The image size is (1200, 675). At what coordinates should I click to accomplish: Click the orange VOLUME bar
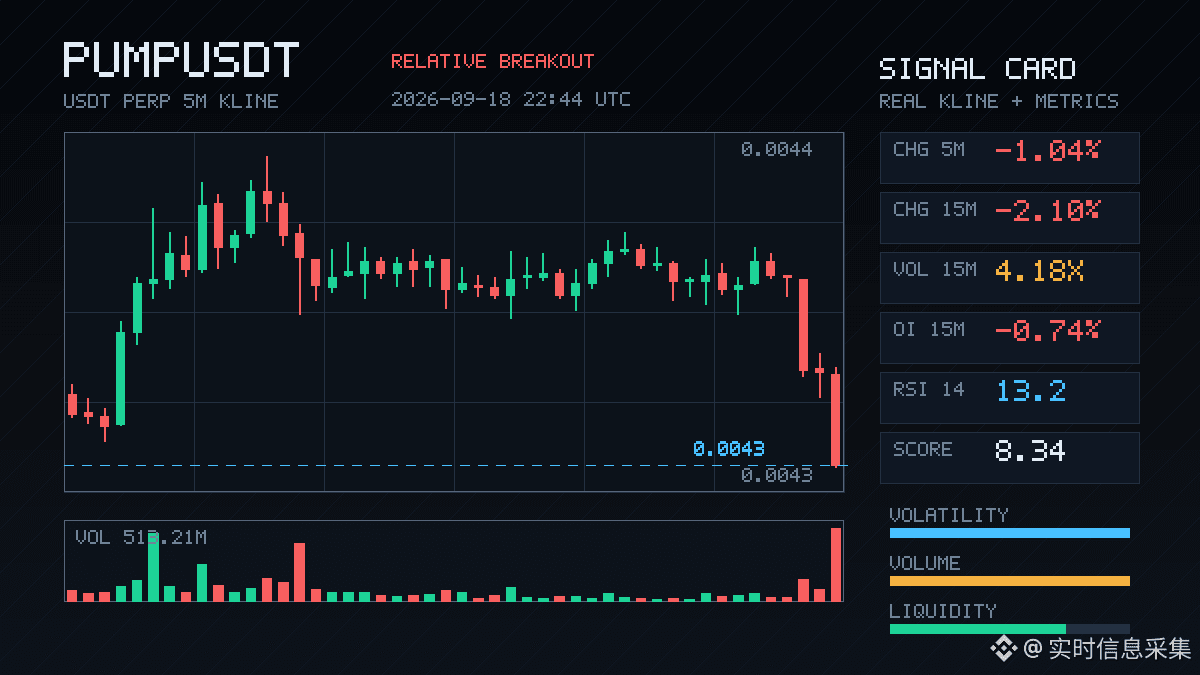[x=1009, y=581]
